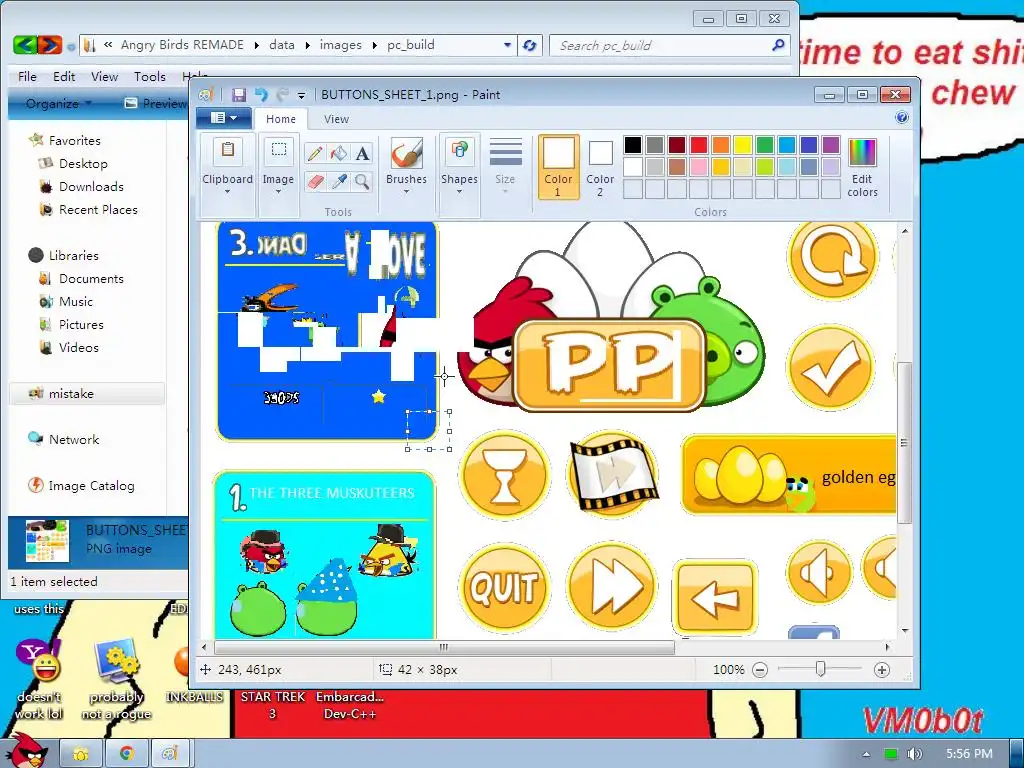Open Desktop under Favorites
The width and height of the screenshot is (1024, 768).
tap(83, 163)
